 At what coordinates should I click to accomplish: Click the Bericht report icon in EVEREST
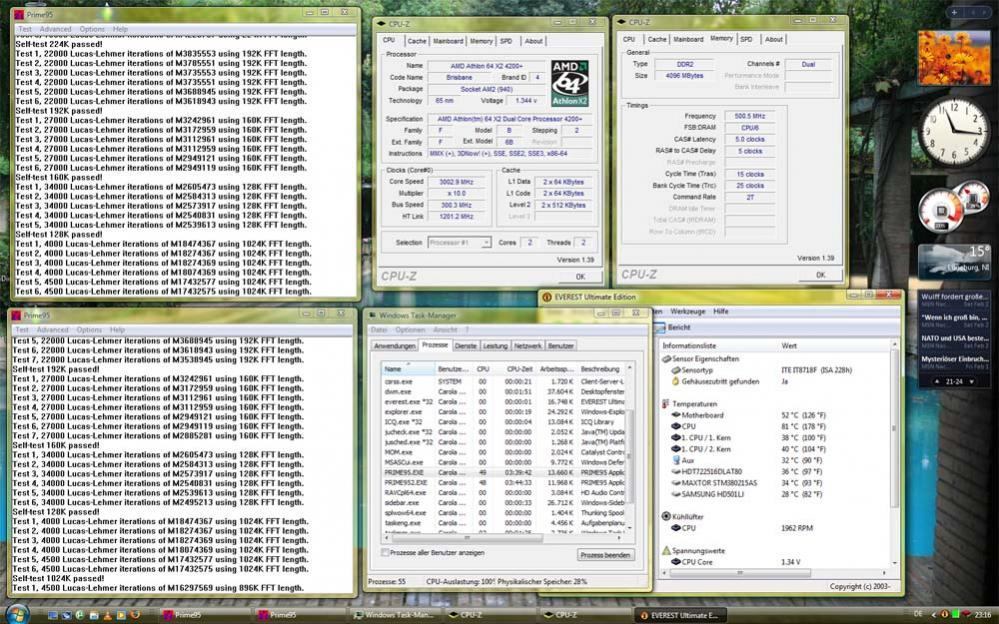click(660, 327)
